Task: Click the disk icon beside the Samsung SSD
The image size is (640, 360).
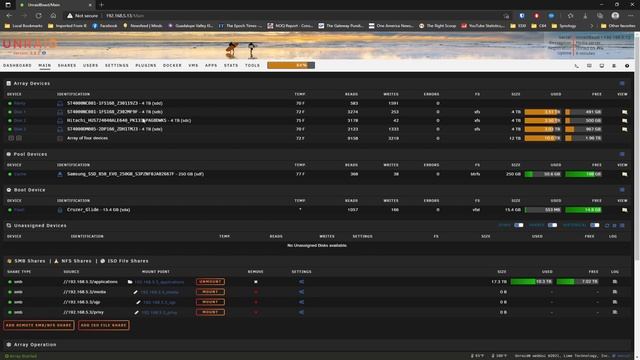Action: click(60, 174)
